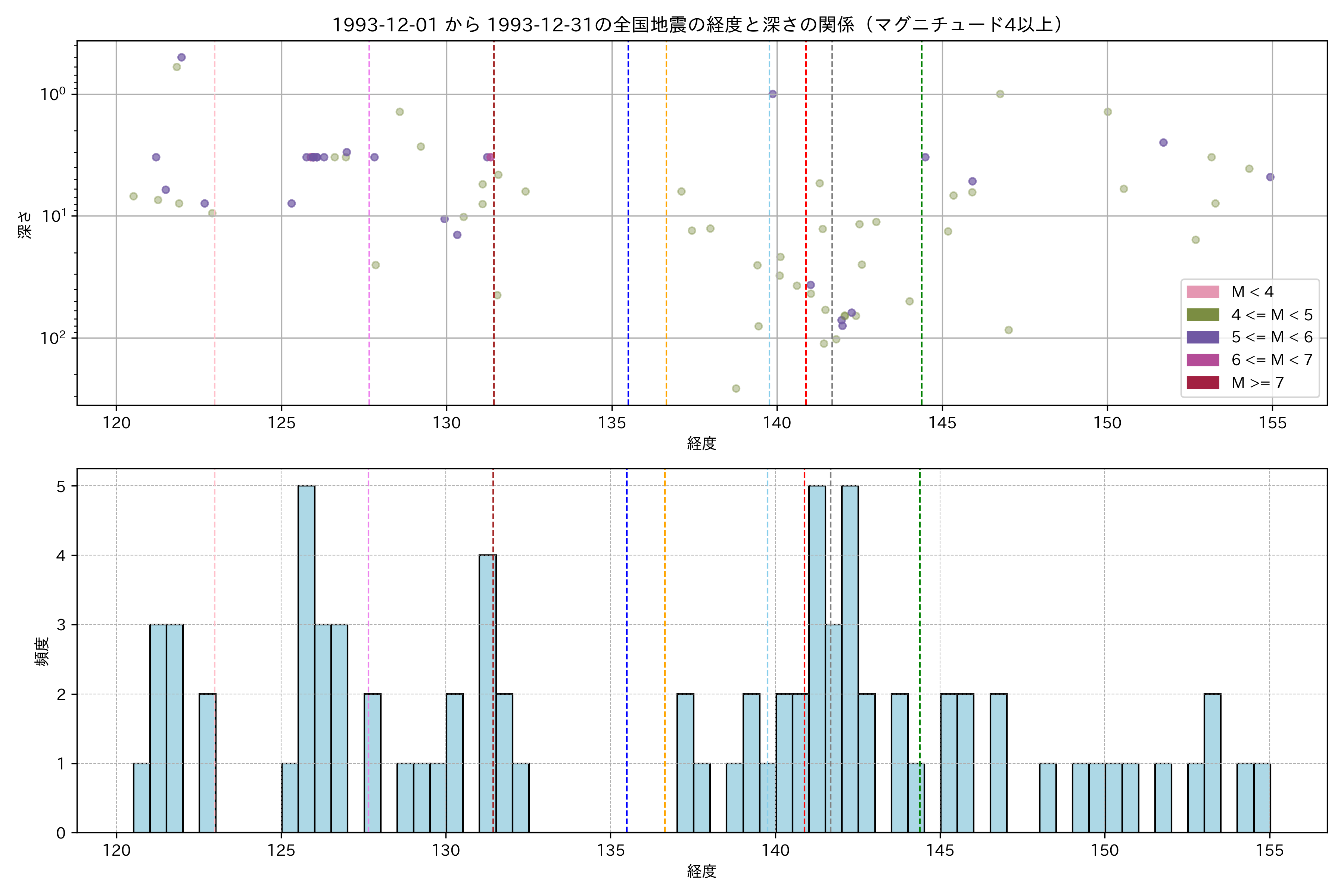Click the deepest scatter point near longitude 138.7
This screenshot has width=1344, height=896.
point(736,389)
